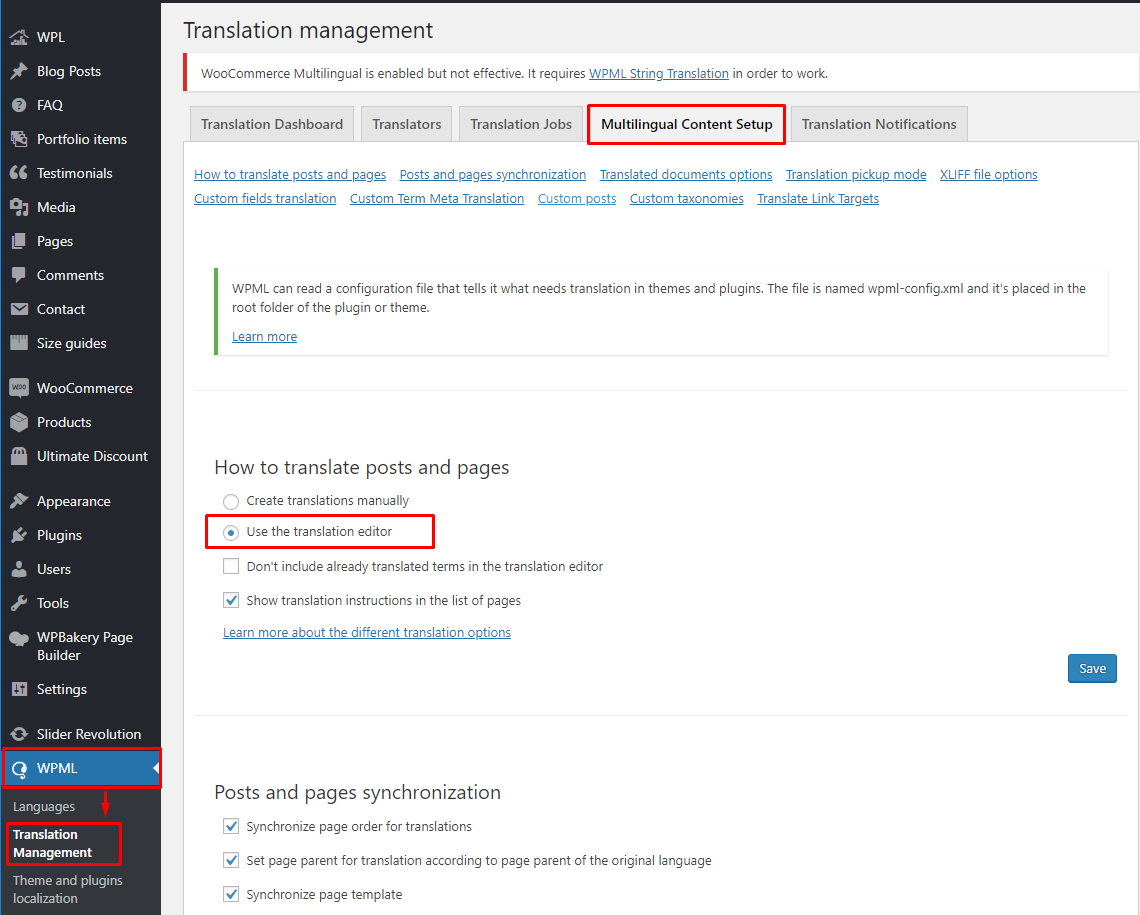Uncheck Show translation instructions checkbox

click(x=230, y=600)
